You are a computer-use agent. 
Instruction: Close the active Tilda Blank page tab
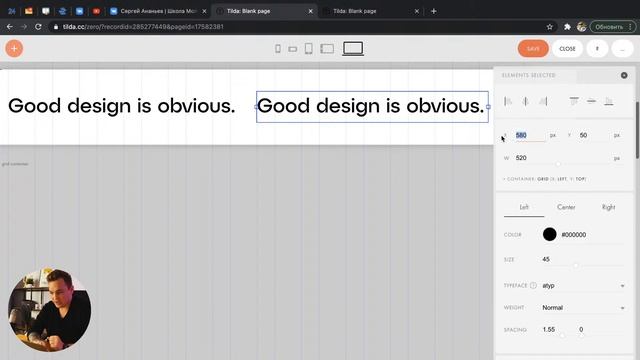pyautogui.click(x=310, y=11)
